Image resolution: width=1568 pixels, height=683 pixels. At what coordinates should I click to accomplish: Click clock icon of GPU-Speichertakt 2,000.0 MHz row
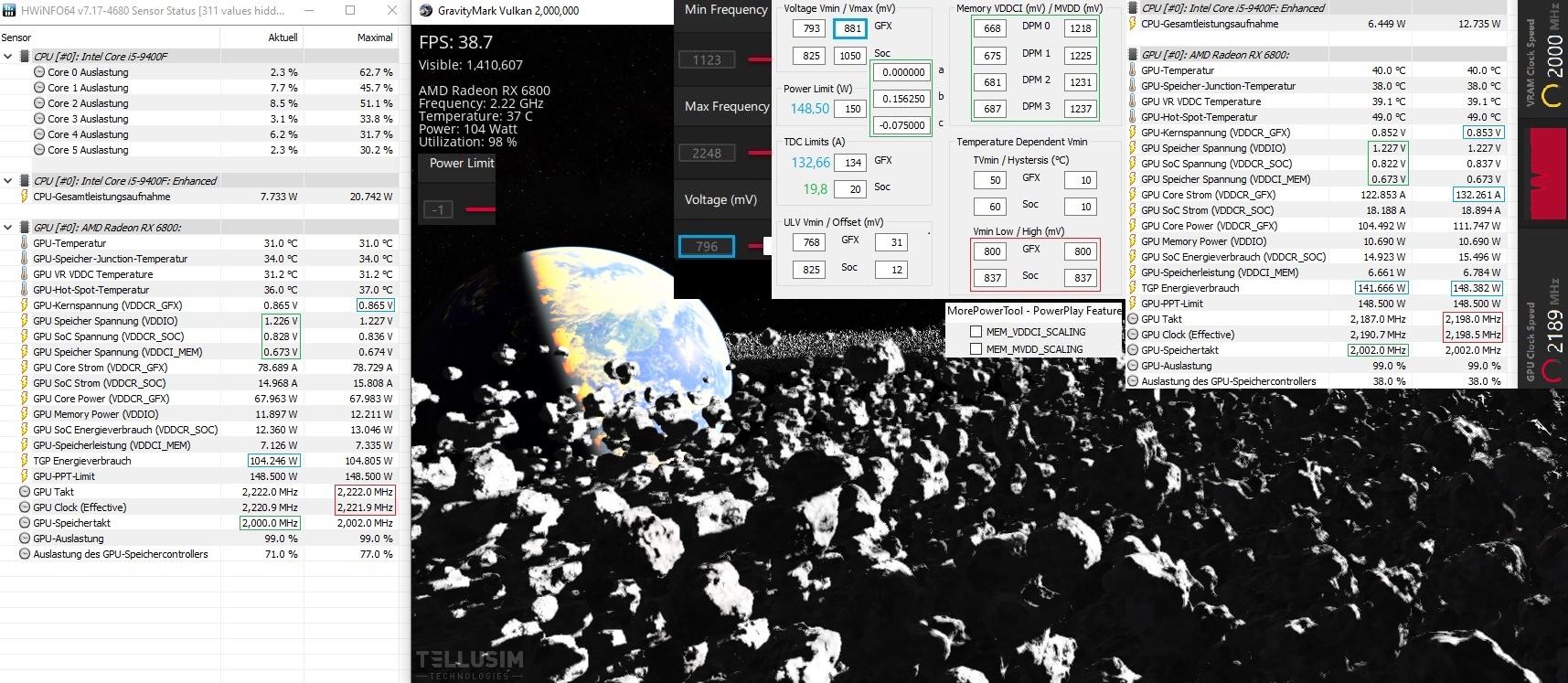tap(25, 522)
